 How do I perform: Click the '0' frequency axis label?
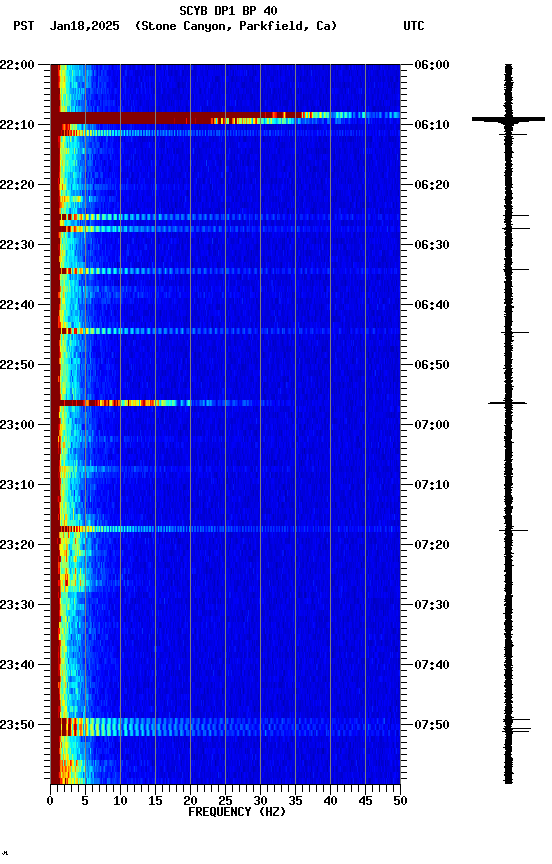51,802
